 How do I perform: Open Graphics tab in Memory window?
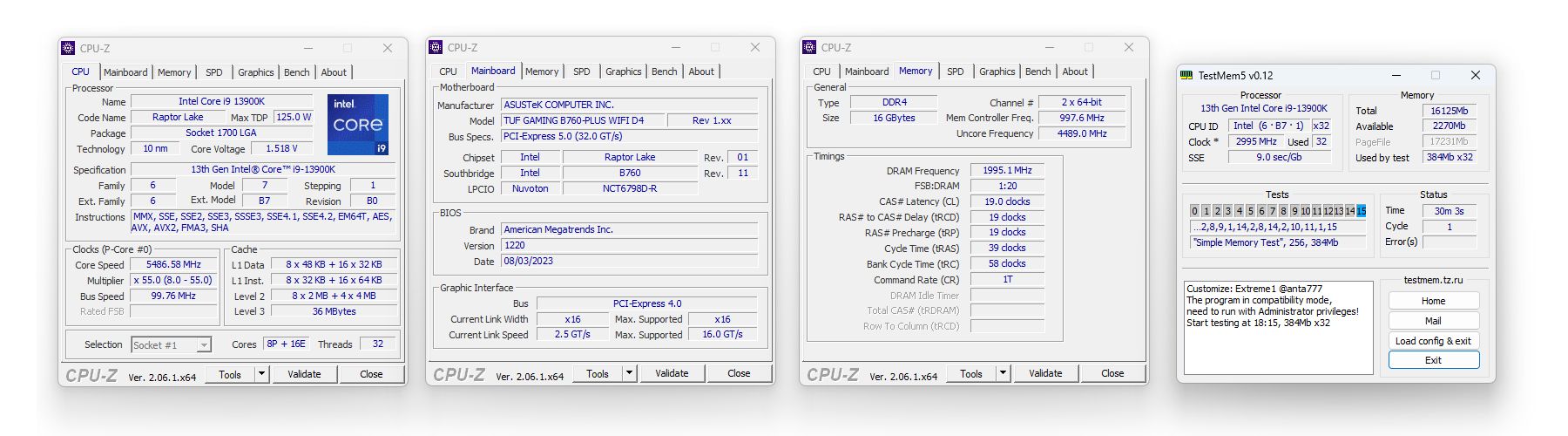click(997, 72)
